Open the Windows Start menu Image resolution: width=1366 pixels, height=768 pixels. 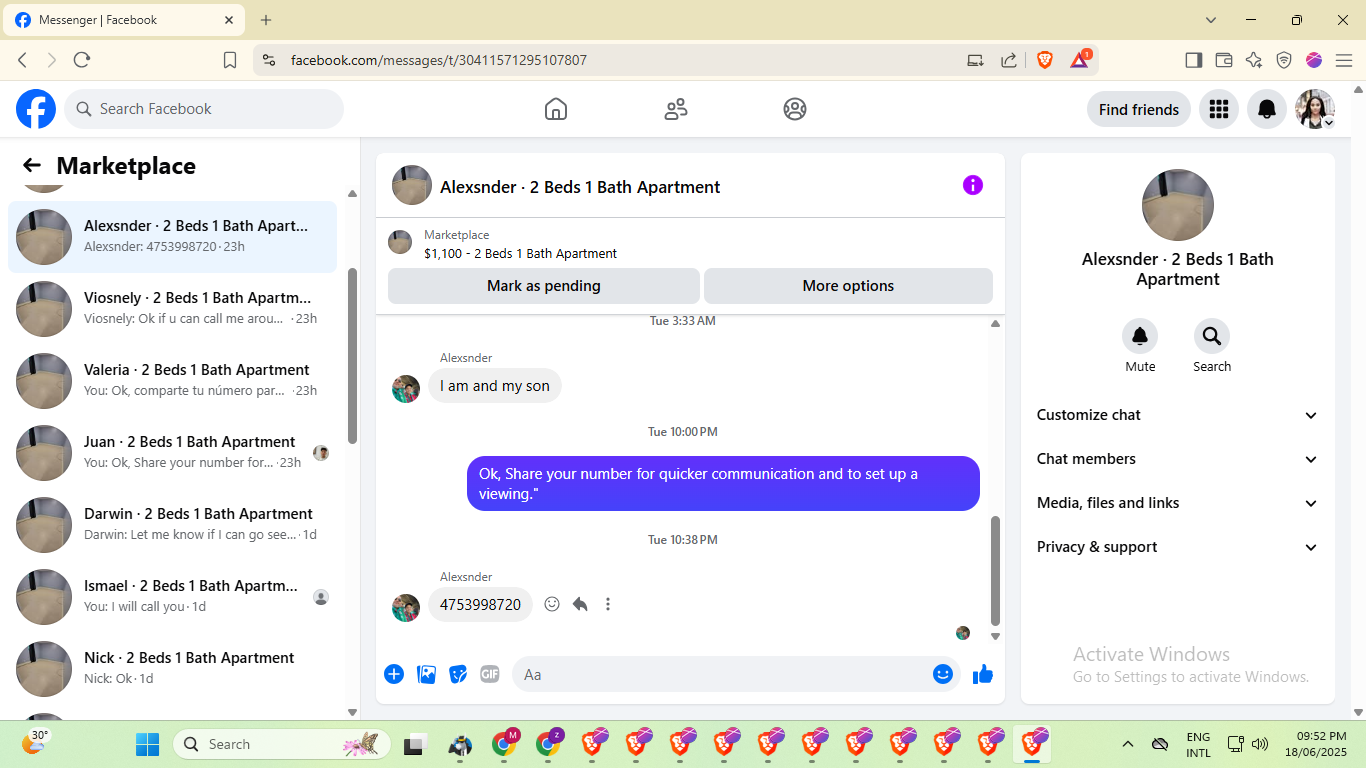coord(147,744)
